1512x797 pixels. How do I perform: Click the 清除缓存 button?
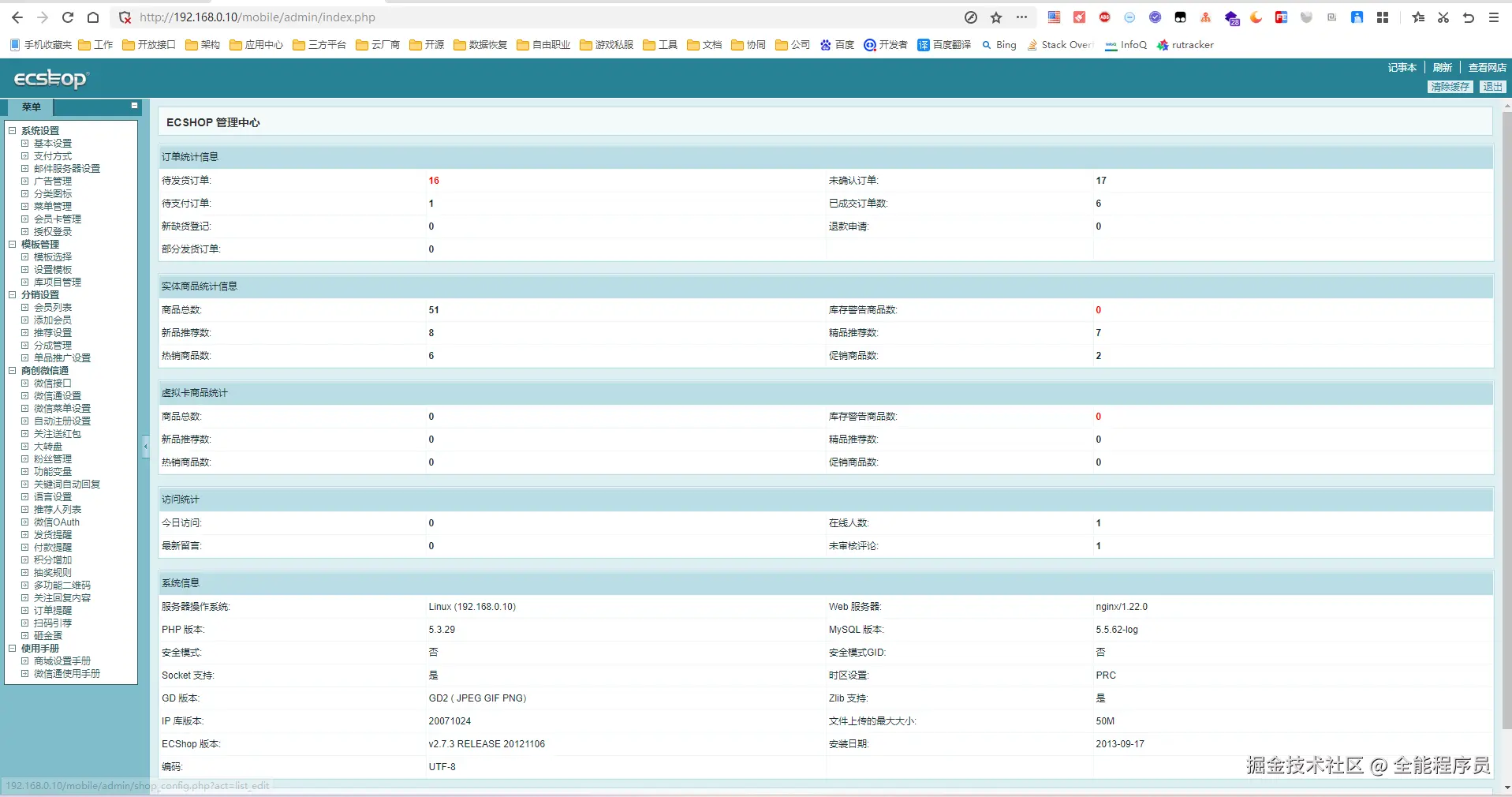[1450, 87]
